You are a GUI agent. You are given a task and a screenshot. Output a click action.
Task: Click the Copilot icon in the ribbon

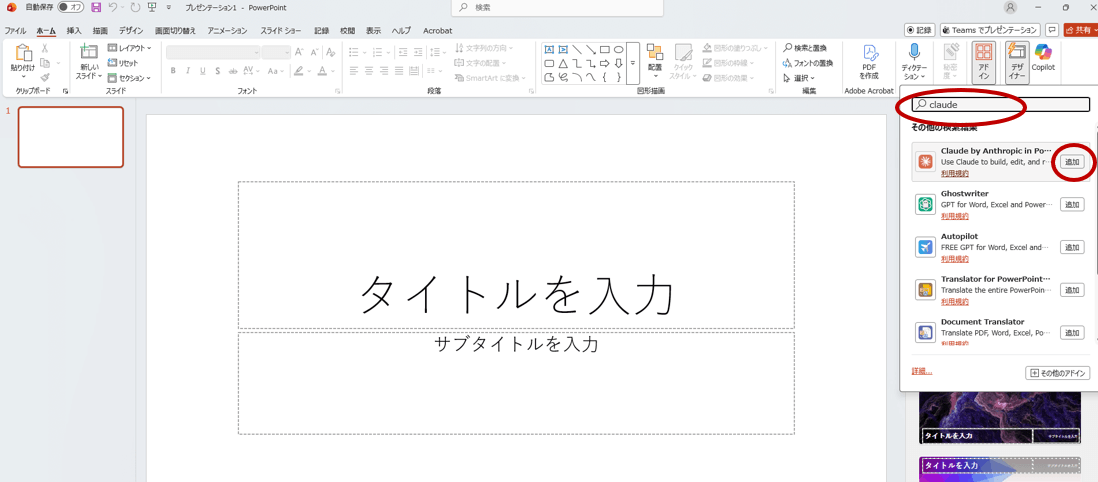pyautogui.click(x=1043, y=57)
